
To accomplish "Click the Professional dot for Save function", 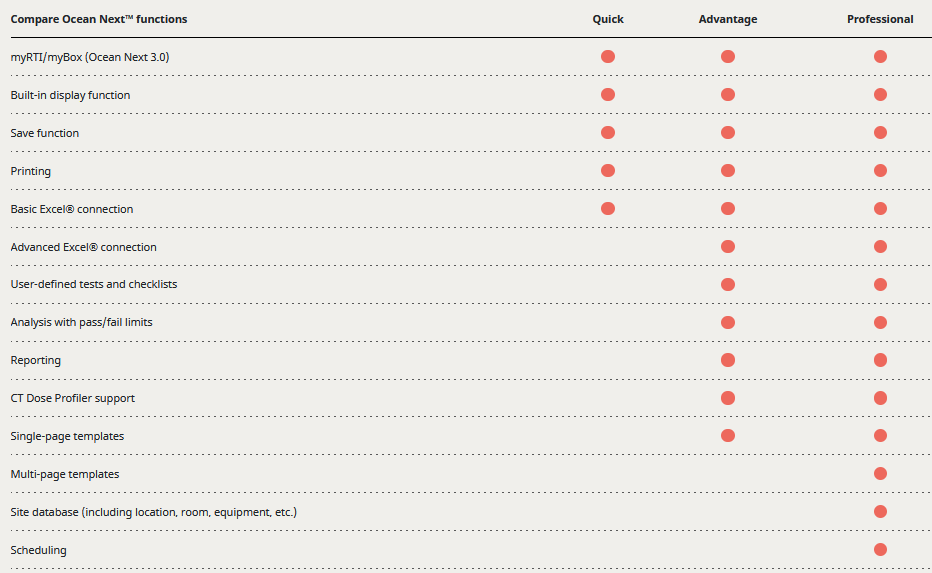I will click(880, 133).
